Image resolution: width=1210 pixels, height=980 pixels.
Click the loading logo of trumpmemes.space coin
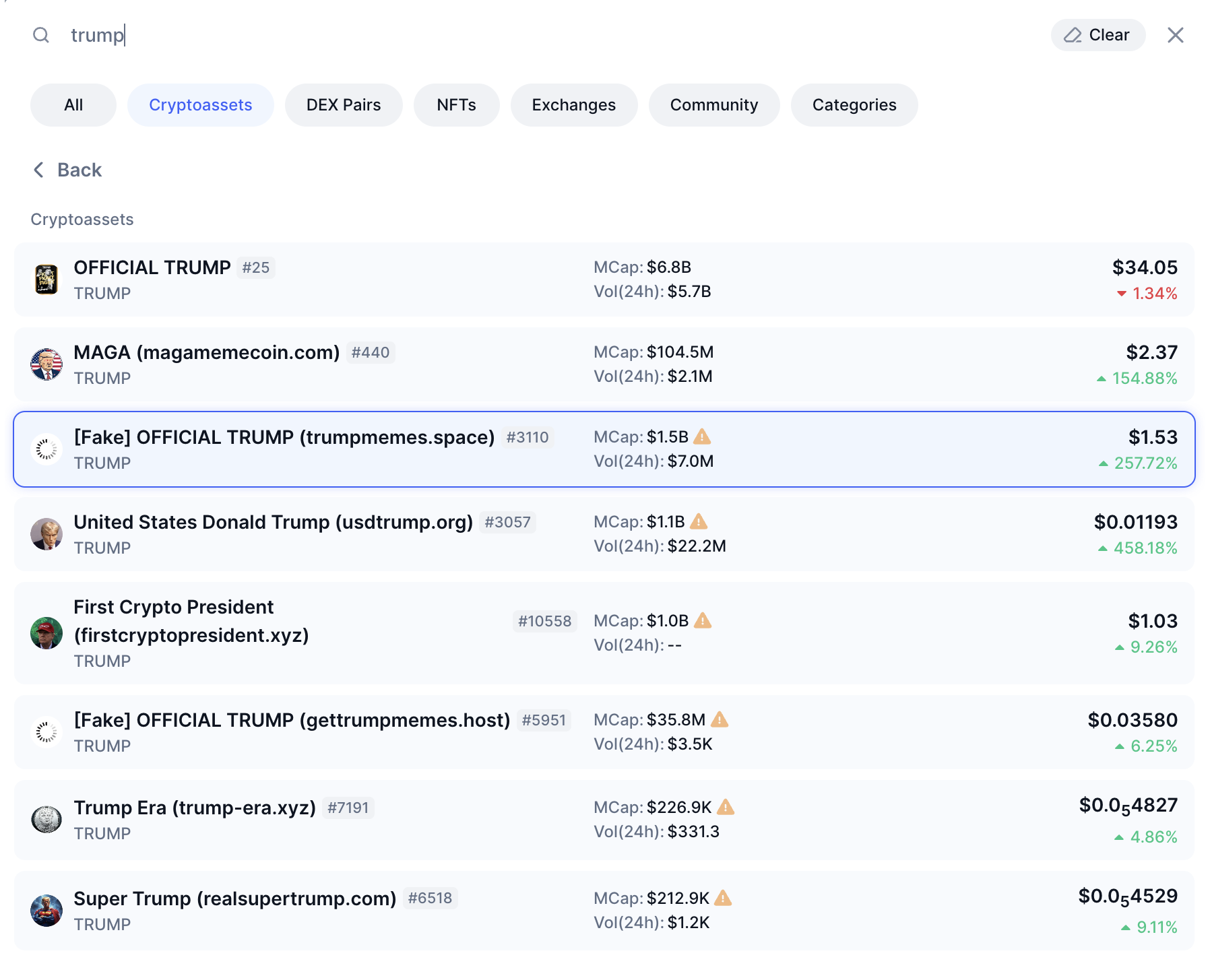(46, 449)
